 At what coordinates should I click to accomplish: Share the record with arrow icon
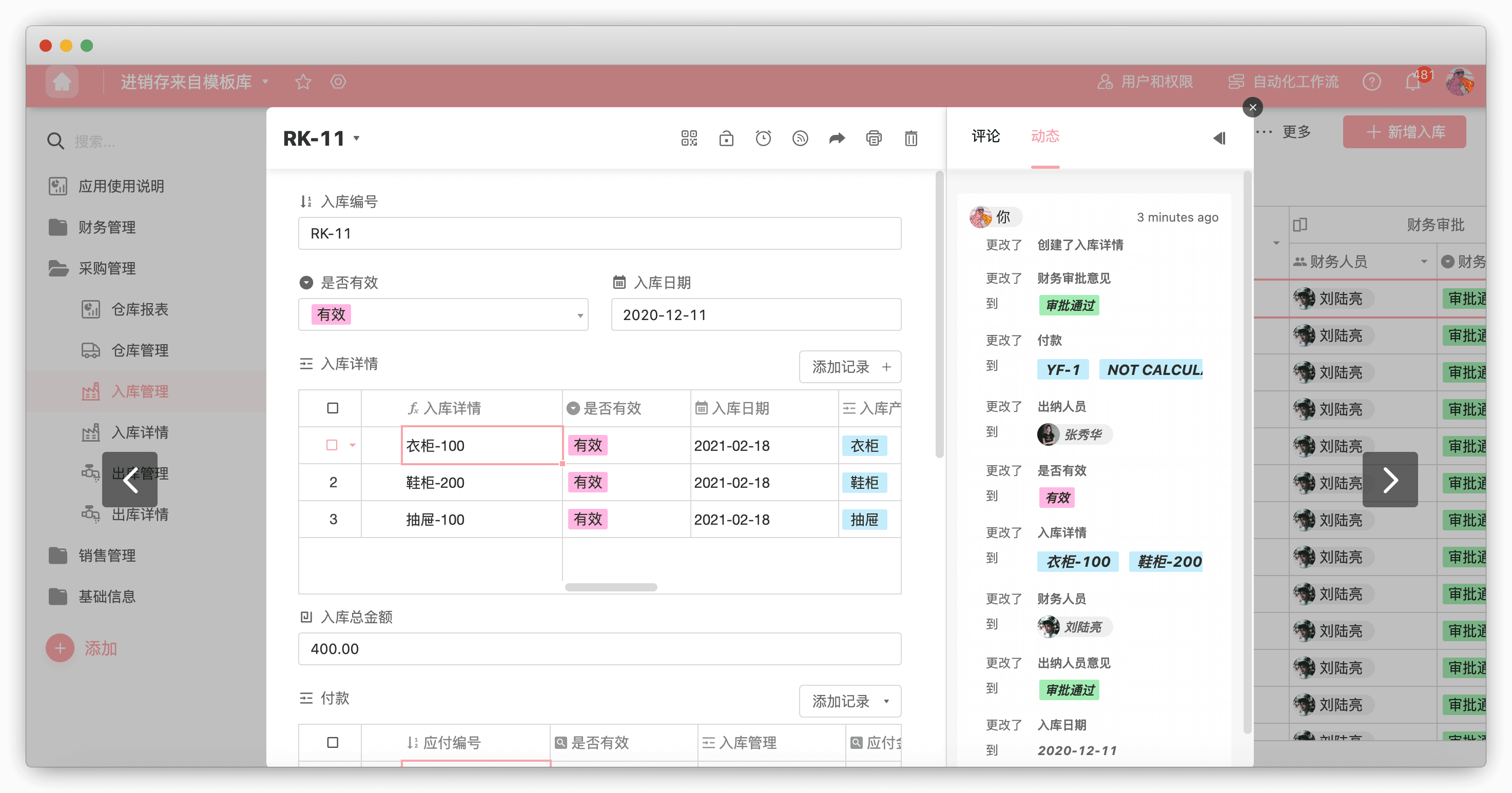(x=837, y=138)
